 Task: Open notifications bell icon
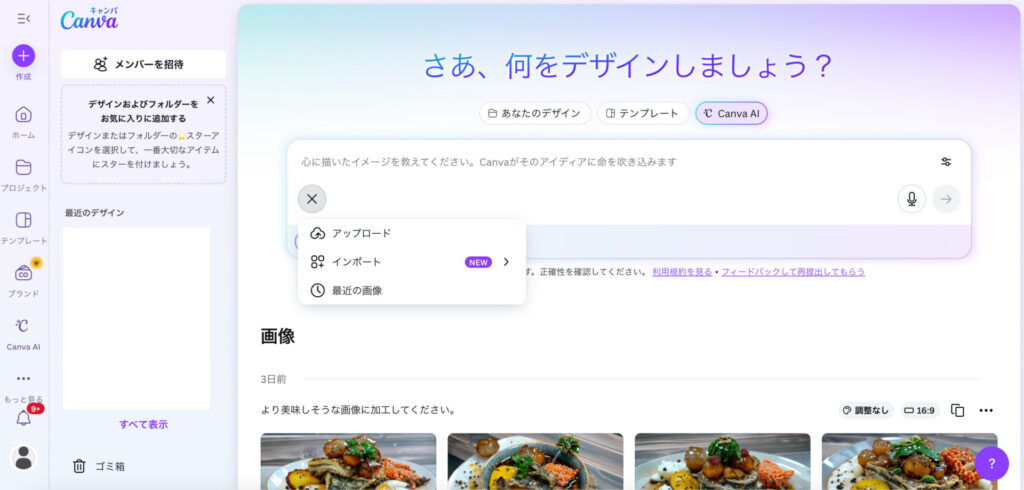click(x=23, y=418)
